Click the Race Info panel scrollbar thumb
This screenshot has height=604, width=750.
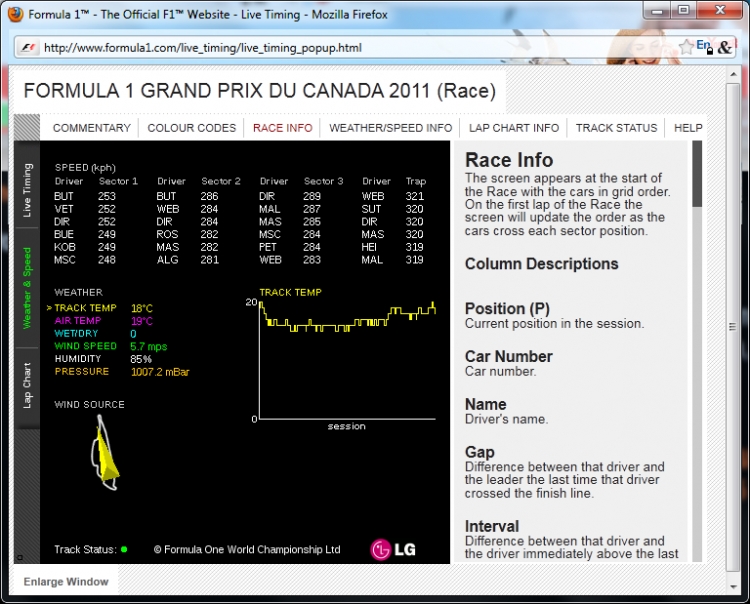pyautogui.click(x=697, y=174)
